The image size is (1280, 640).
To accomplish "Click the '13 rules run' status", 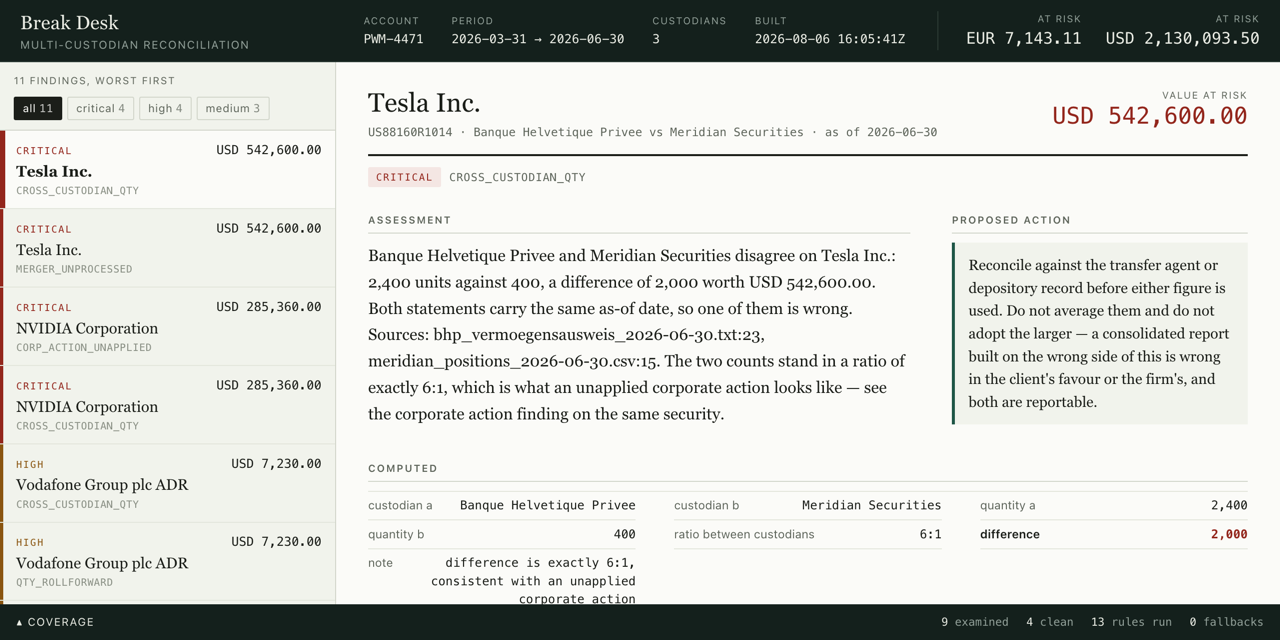I will [x=1131, y=622].
